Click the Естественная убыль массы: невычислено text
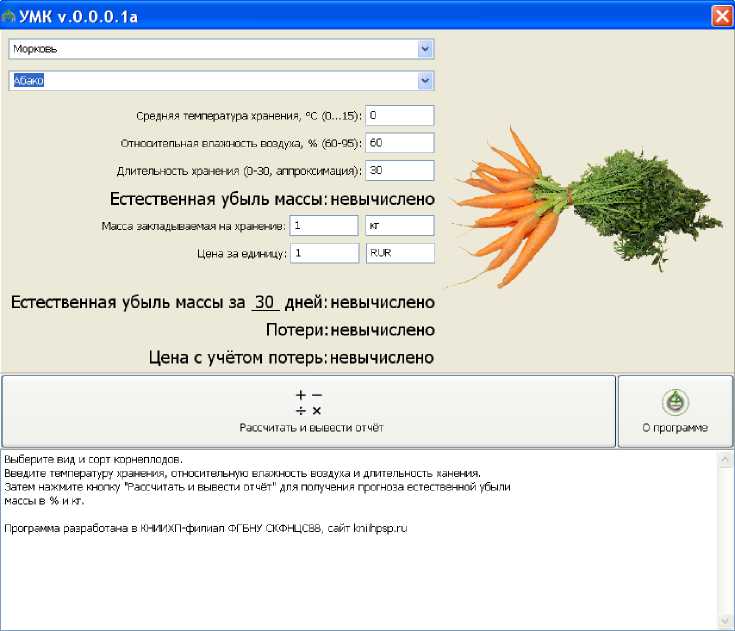Image resolution: width=735 pixels, height=631 pixels. pyautogui.click(x=272, y=199)
